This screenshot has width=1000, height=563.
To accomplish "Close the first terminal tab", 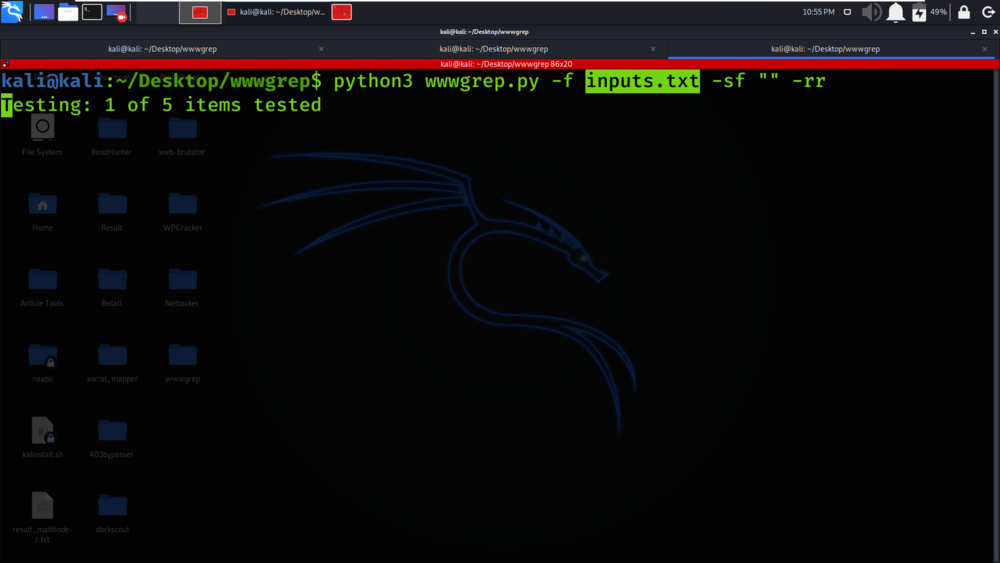I will [x=321, y=49].
